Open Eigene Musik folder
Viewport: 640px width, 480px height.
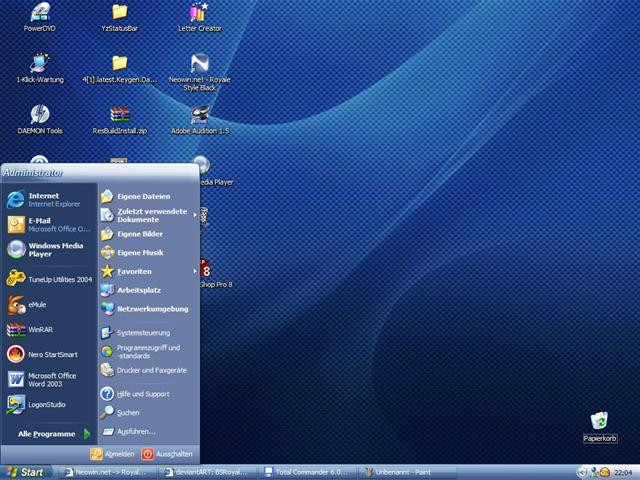pyautogui.click(x=149, y=253)
